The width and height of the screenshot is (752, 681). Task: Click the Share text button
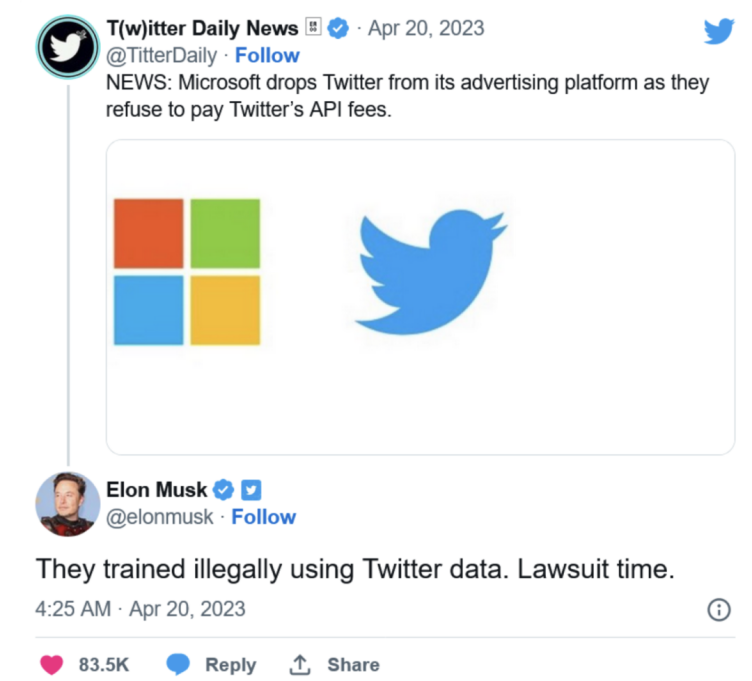353,665
